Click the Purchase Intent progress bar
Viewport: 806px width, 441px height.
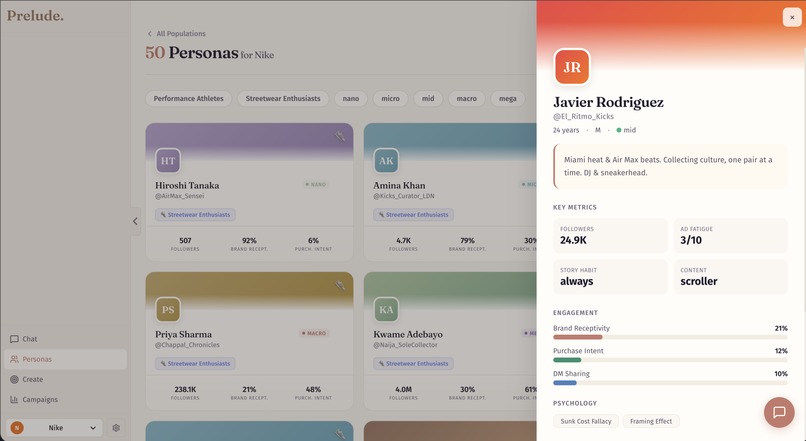pyautogui.click(x=670, y=360)
